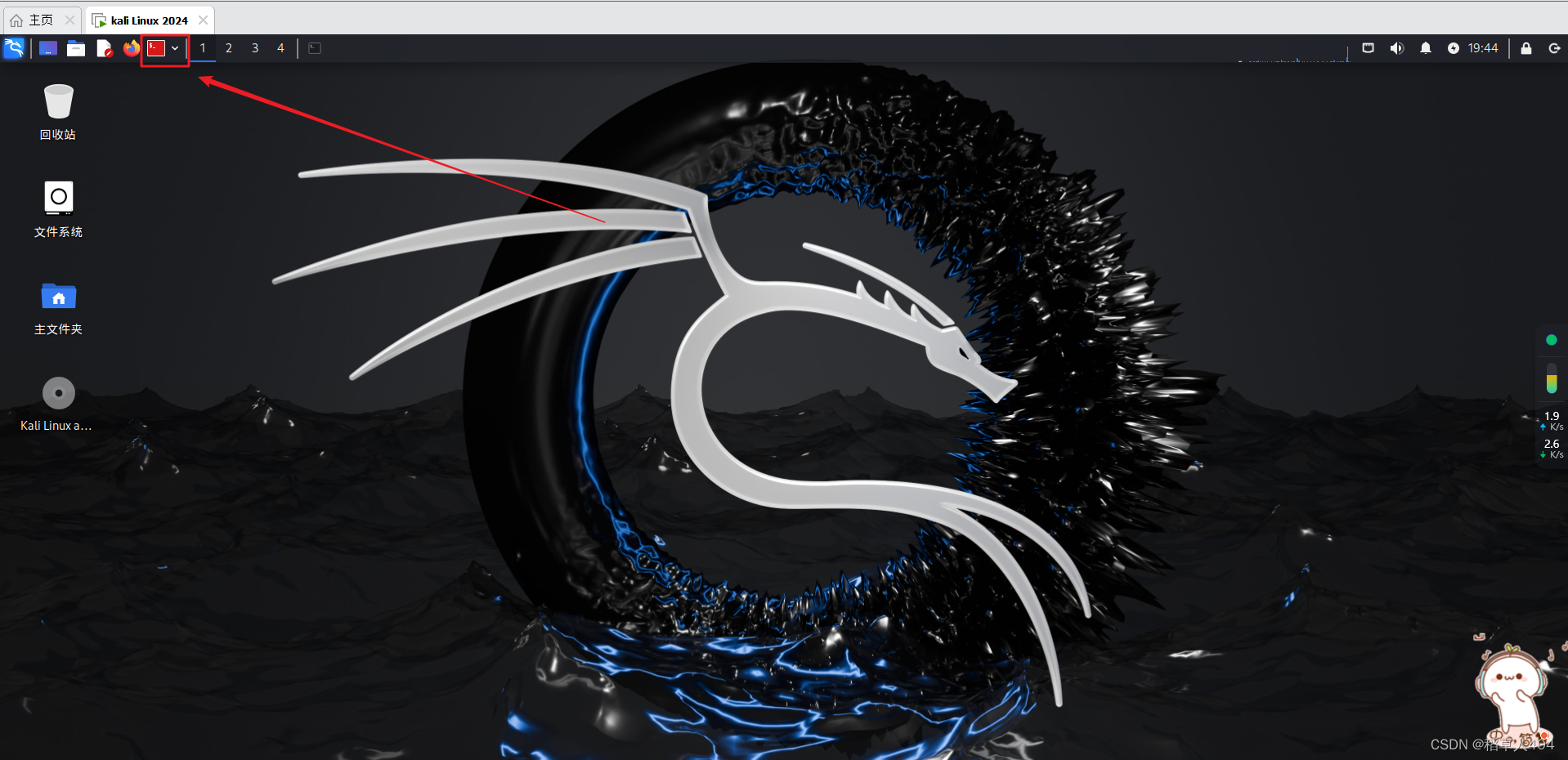Open the red terminal emulator icon
Viewport: 1568px width, 760px height.
coord(156,48)
